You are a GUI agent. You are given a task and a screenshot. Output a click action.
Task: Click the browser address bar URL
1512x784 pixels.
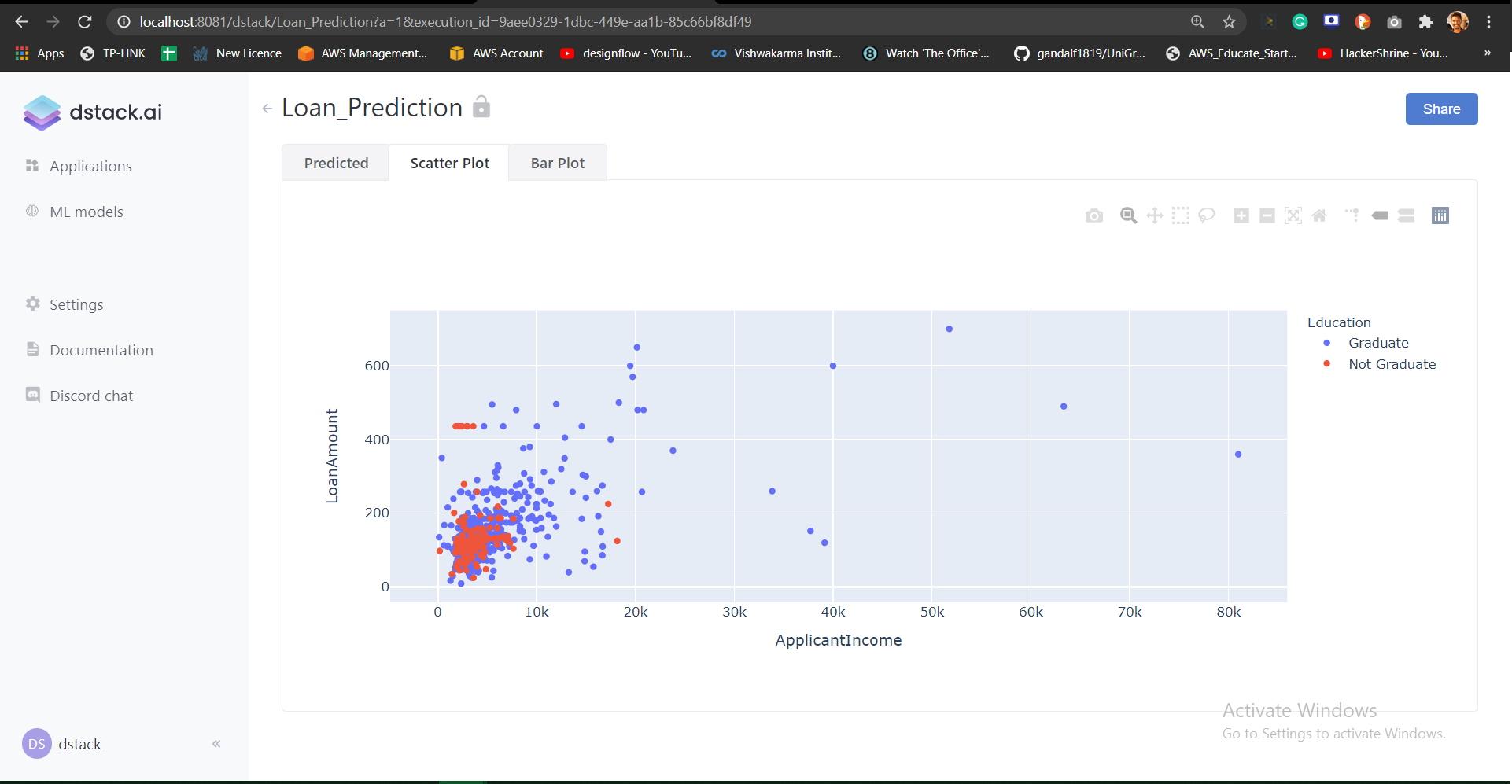pos(445,22)
